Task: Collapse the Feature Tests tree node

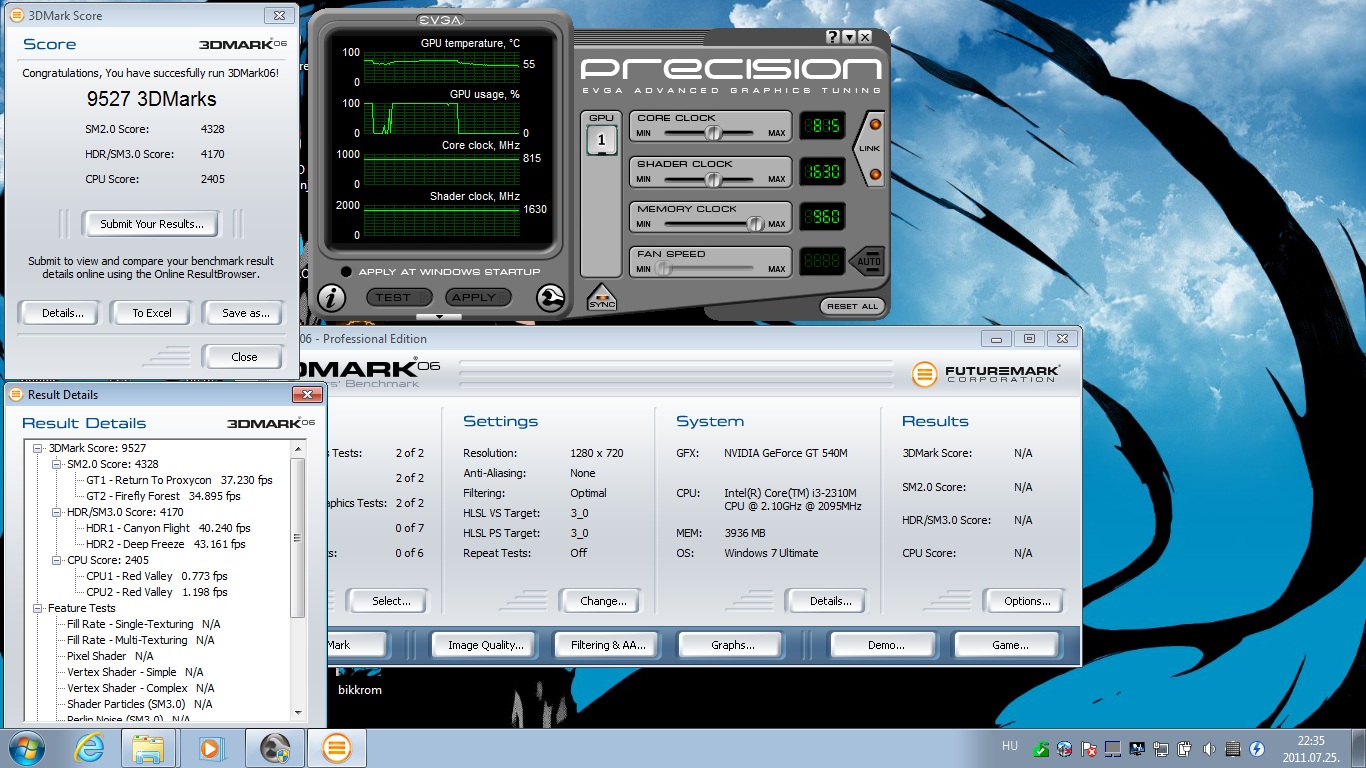Action: (x=38, y=608)
